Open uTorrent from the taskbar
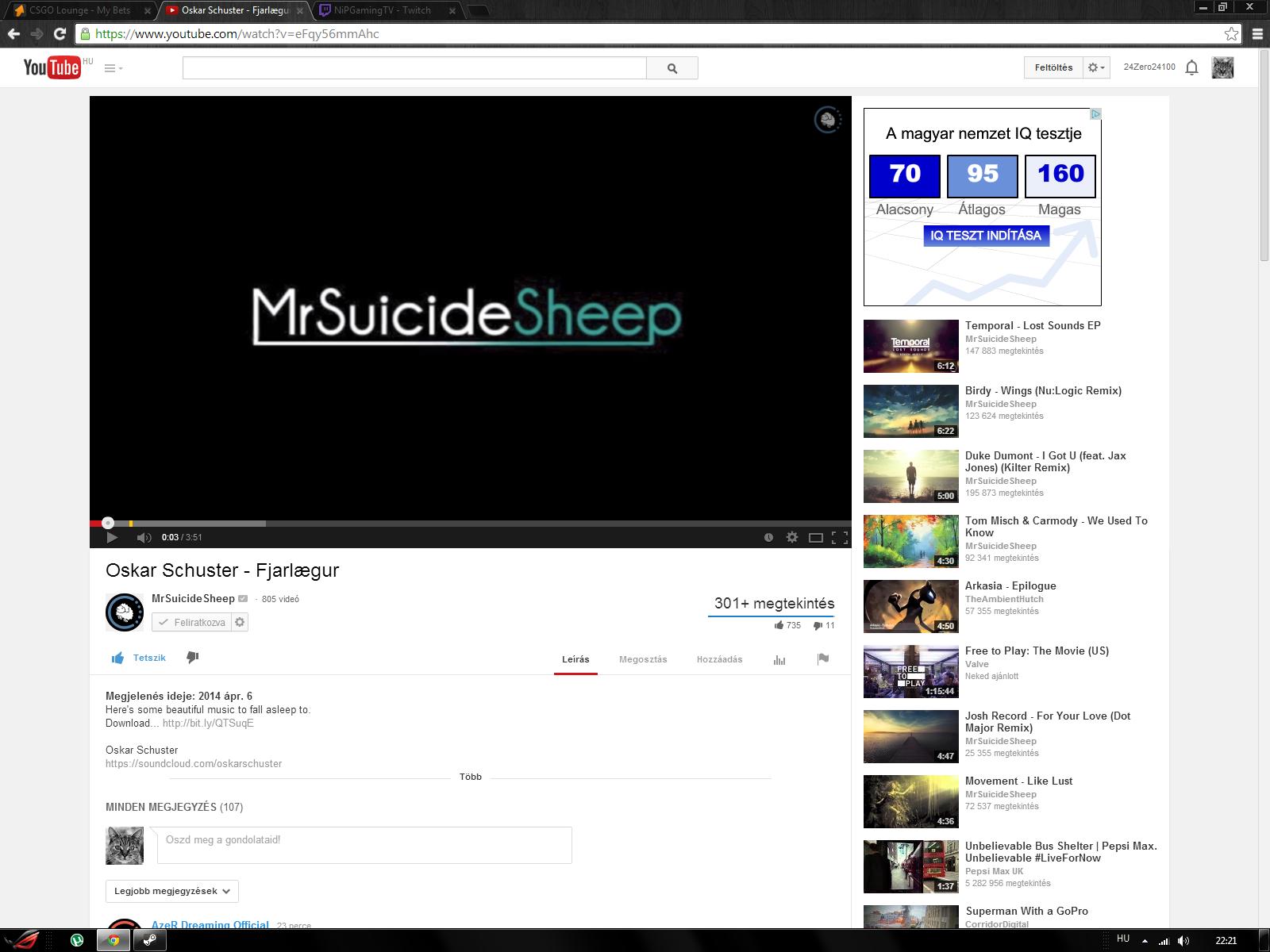 click(77, 940)
